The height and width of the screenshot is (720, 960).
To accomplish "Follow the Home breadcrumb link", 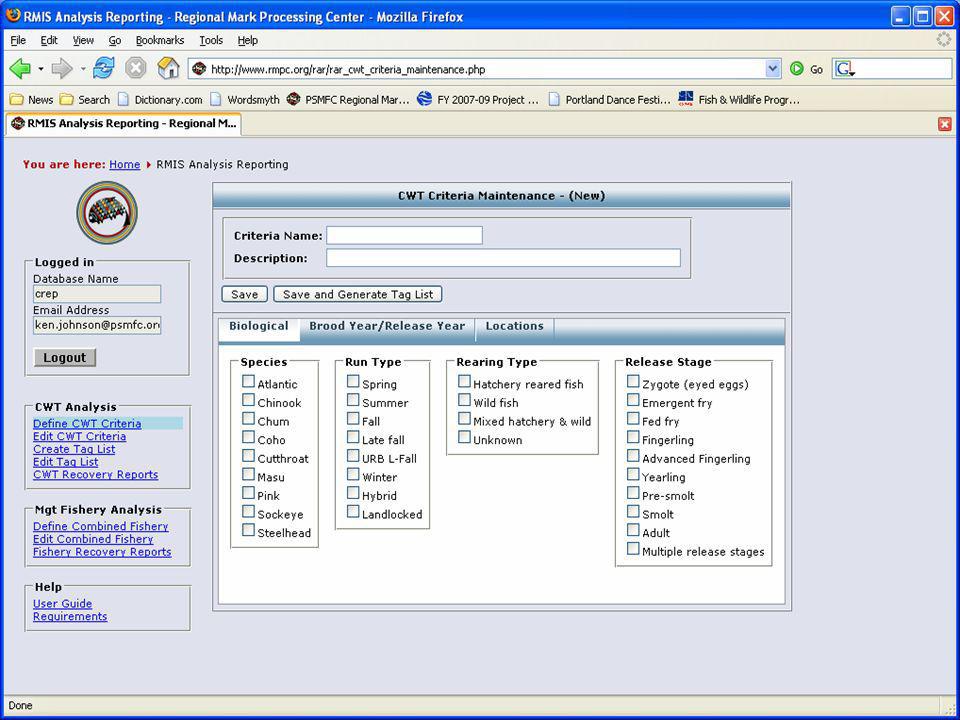I will tap(125, 164).
